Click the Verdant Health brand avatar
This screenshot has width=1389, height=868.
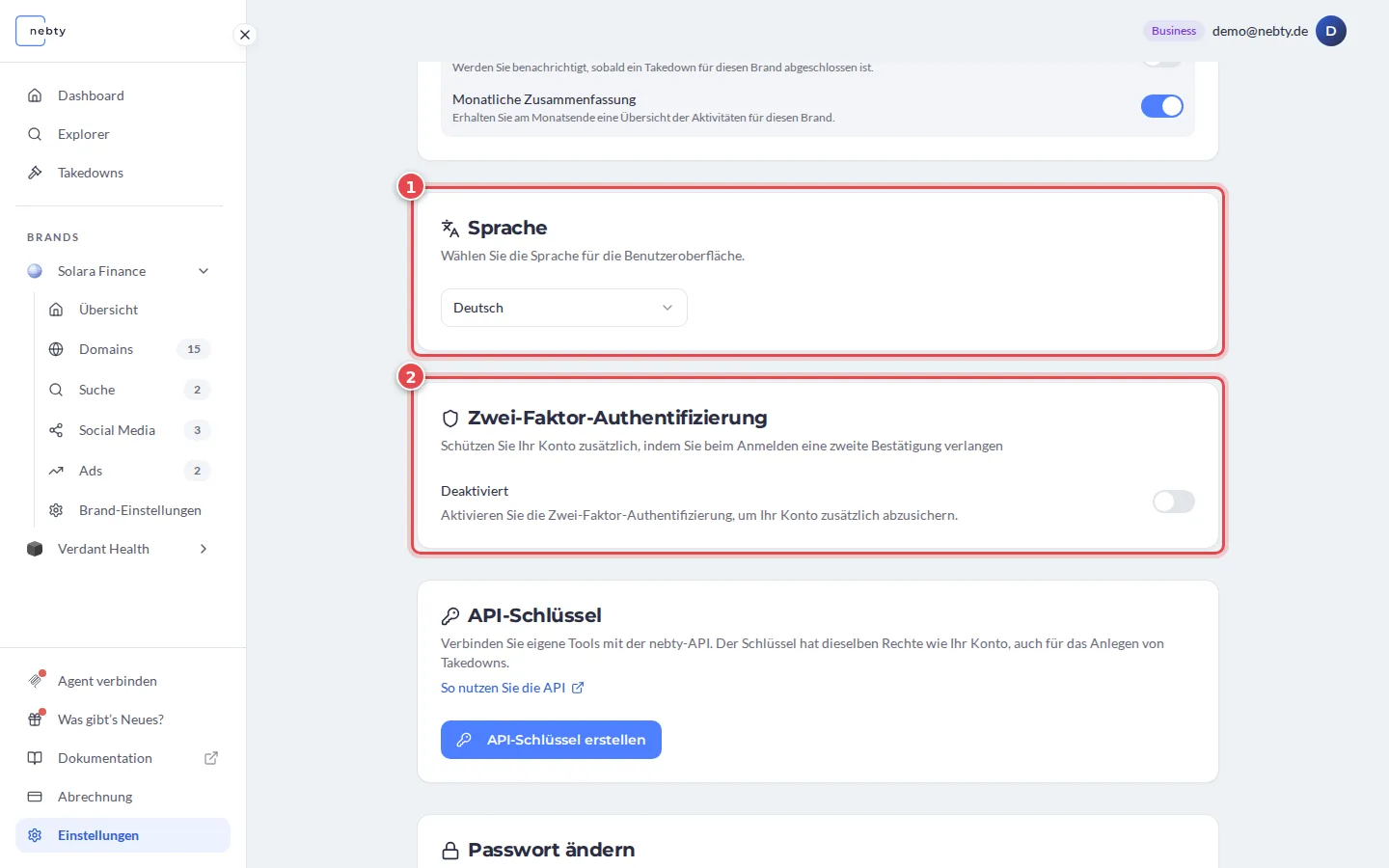click(35, 549)
